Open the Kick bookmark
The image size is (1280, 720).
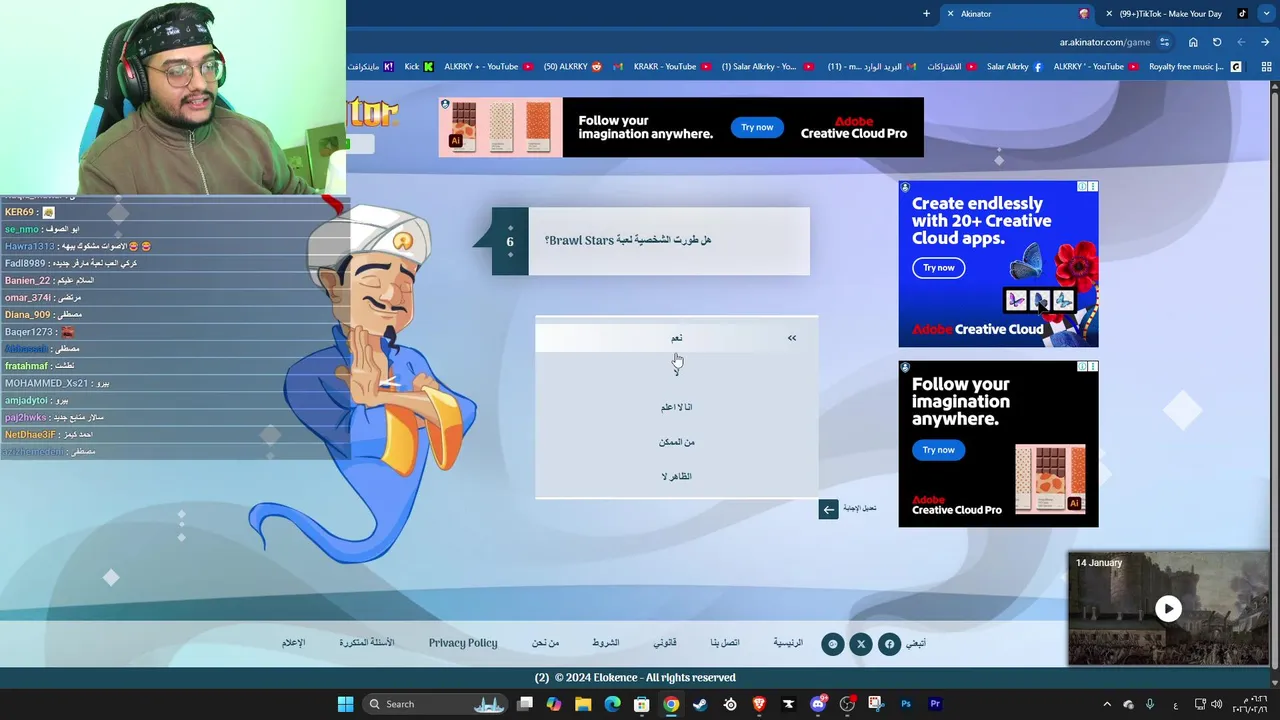419,67
